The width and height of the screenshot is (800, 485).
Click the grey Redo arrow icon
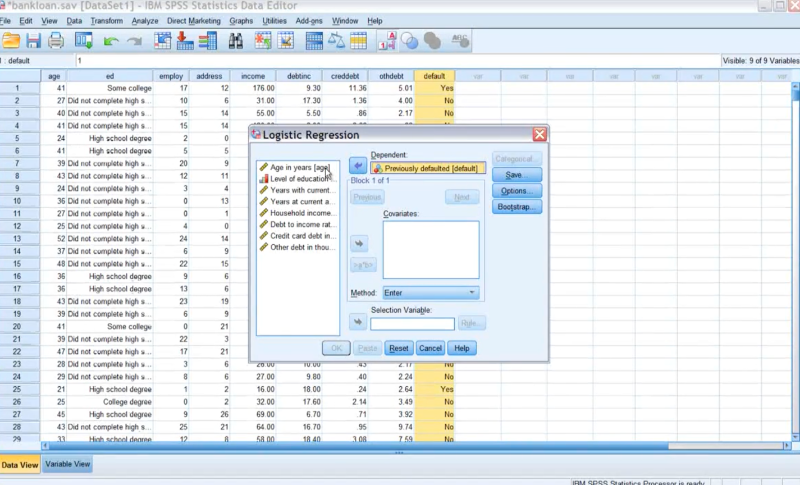coord(134,41)
